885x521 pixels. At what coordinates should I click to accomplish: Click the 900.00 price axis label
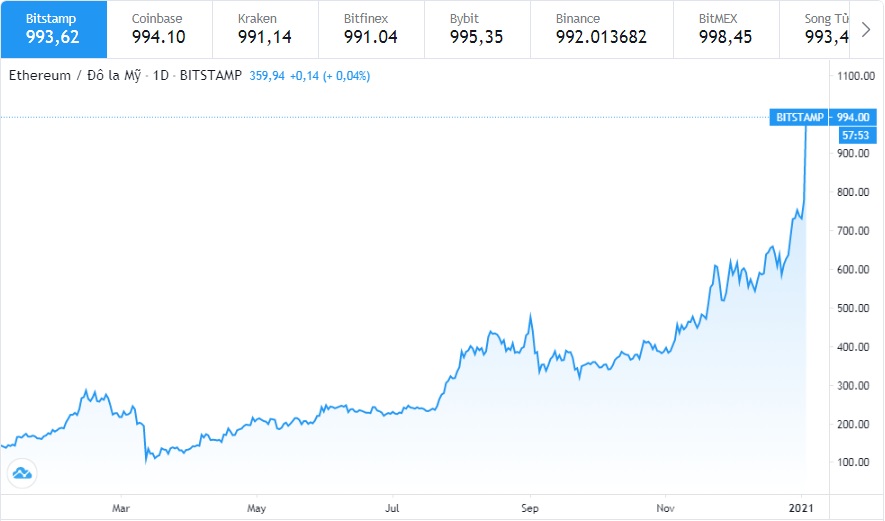point(853,153)
